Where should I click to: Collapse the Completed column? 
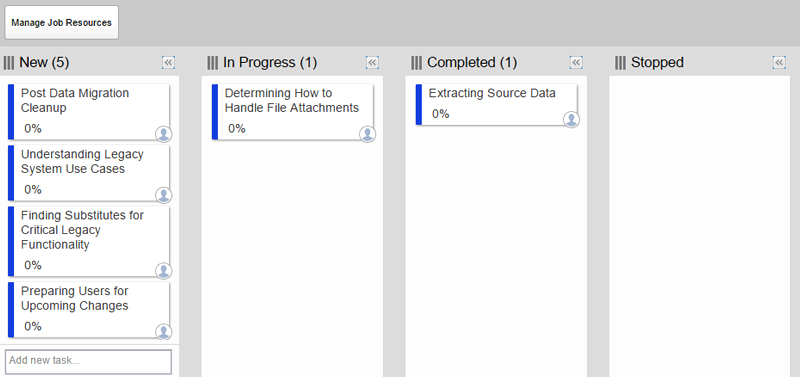coord(576,63)
